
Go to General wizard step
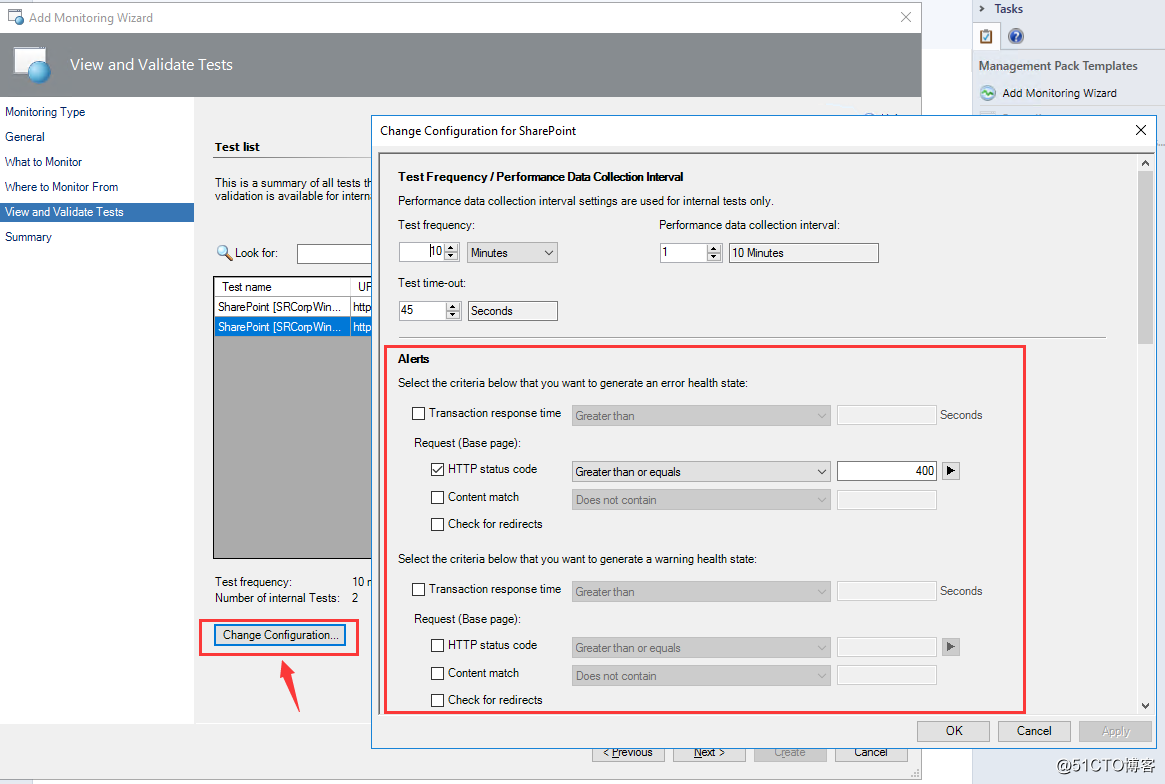click(x=25, y=137)
